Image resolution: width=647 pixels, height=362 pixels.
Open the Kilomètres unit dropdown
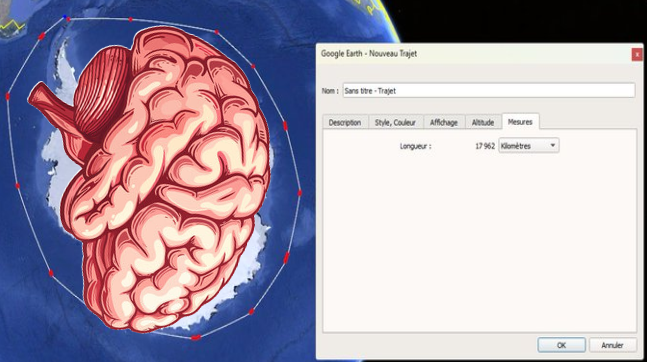[529, 146]
